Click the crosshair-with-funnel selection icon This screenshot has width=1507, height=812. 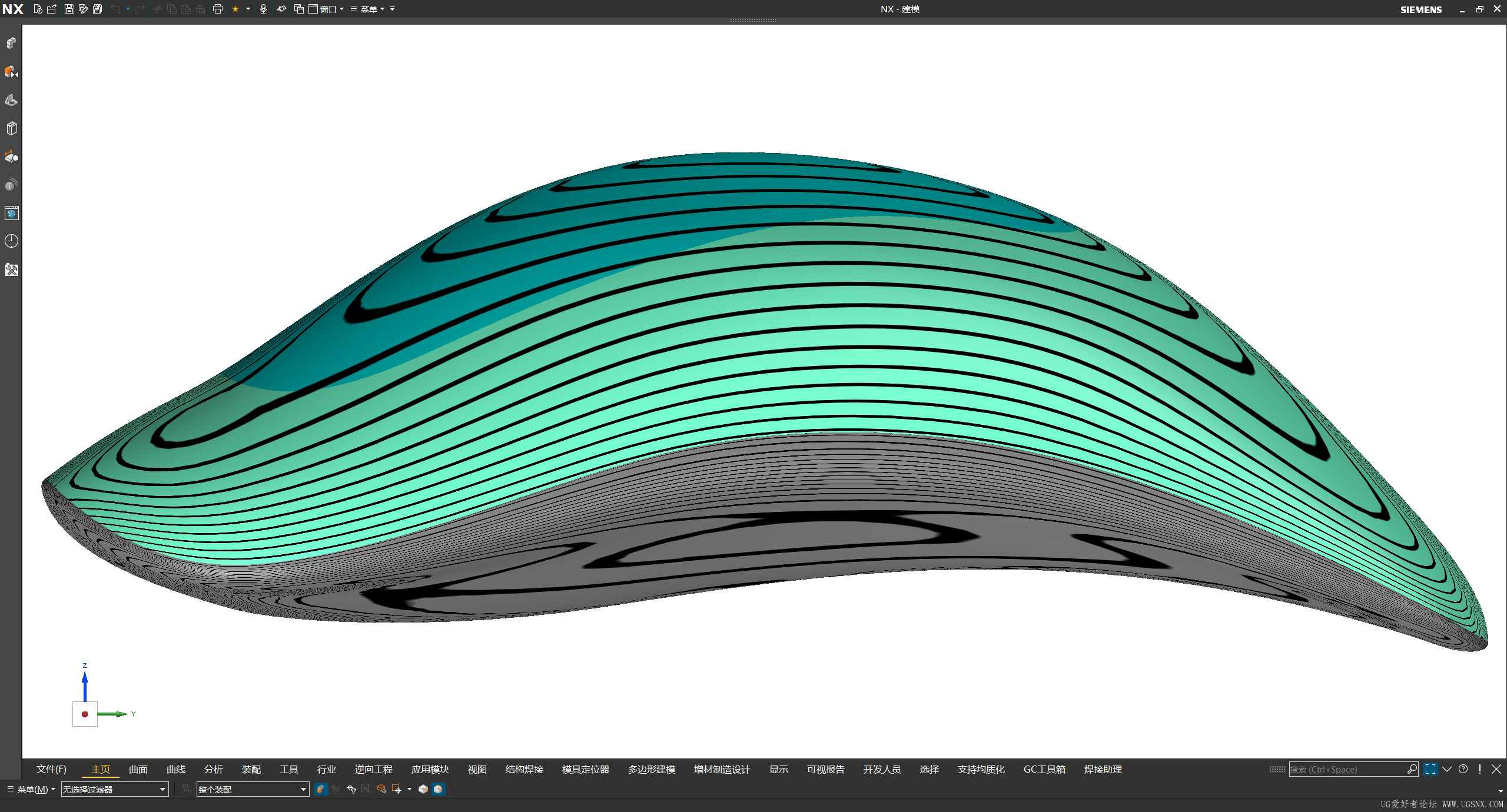click(x=351, y=789)
